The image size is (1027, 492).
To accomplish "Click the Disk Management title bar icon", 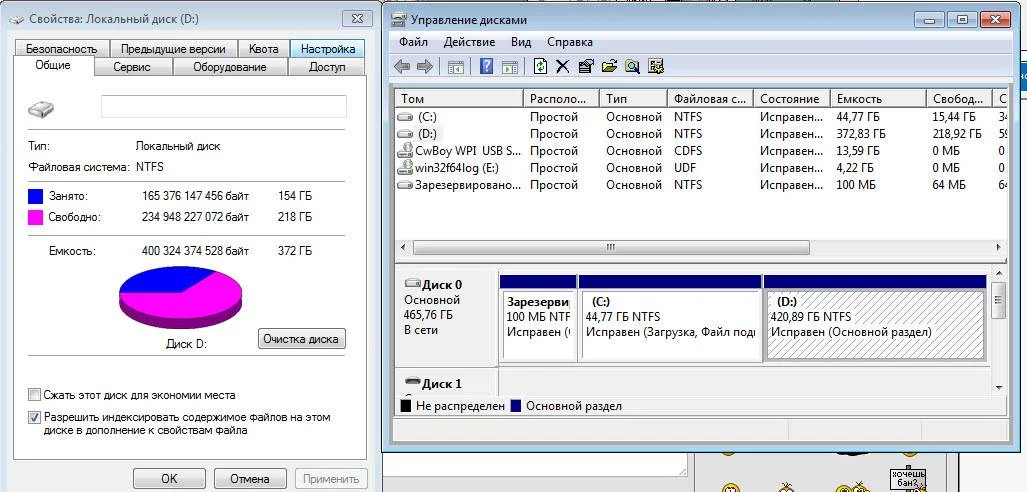I will [398, 19].
